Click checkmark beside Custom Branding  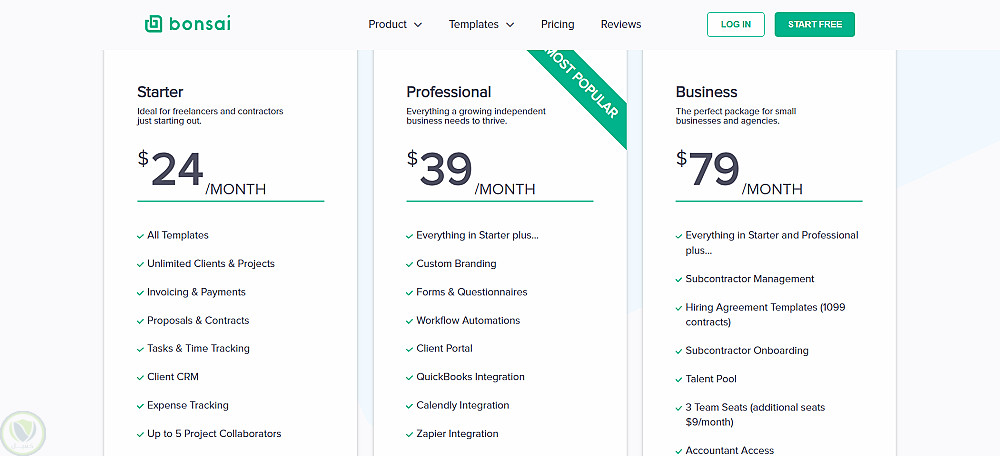tap(409, 264)
